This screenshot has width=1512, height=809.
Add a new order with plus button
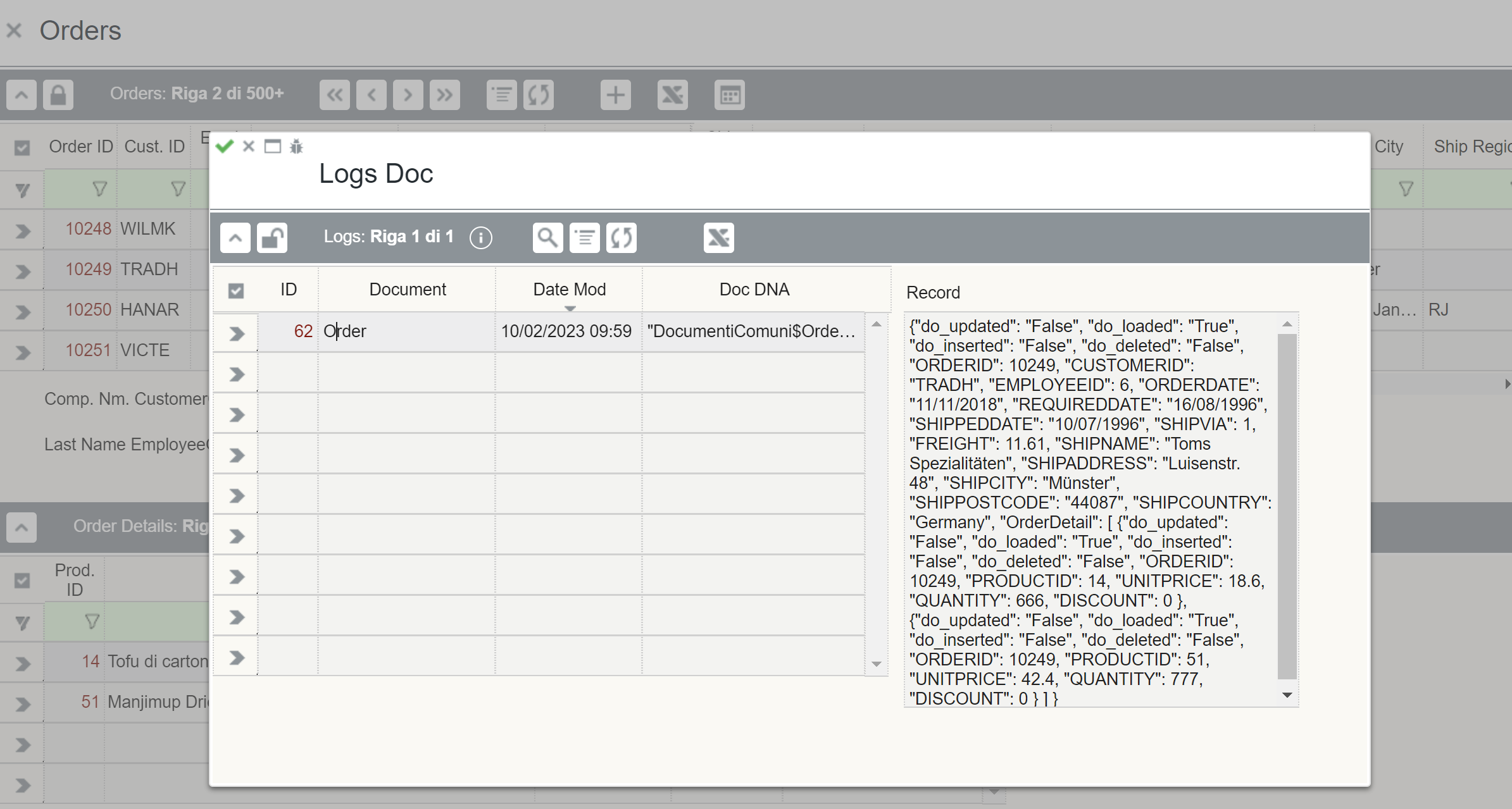pos(615,96)
